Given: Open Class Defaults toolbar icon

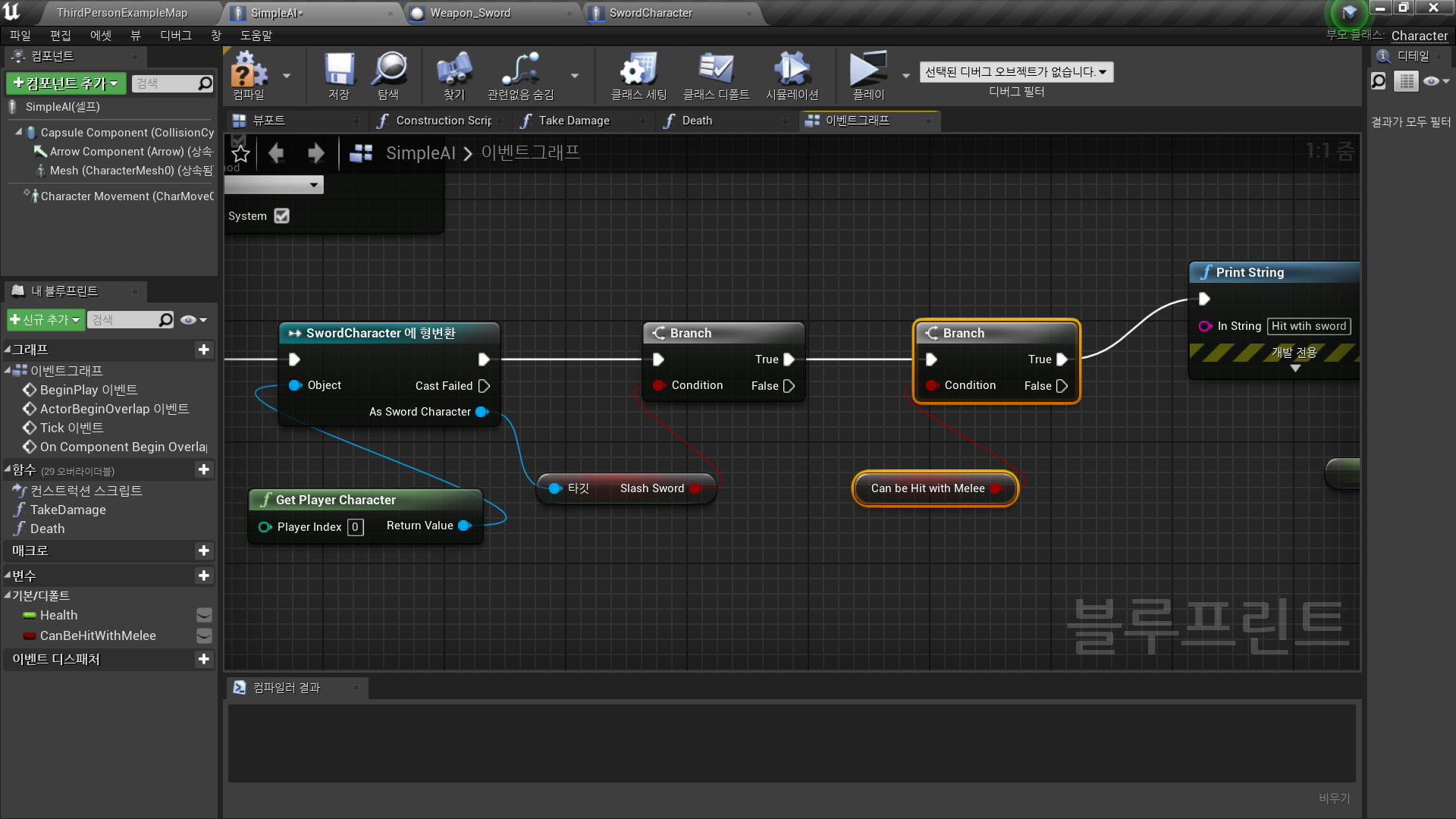Looking at the screenshot, I should (716, 74).
